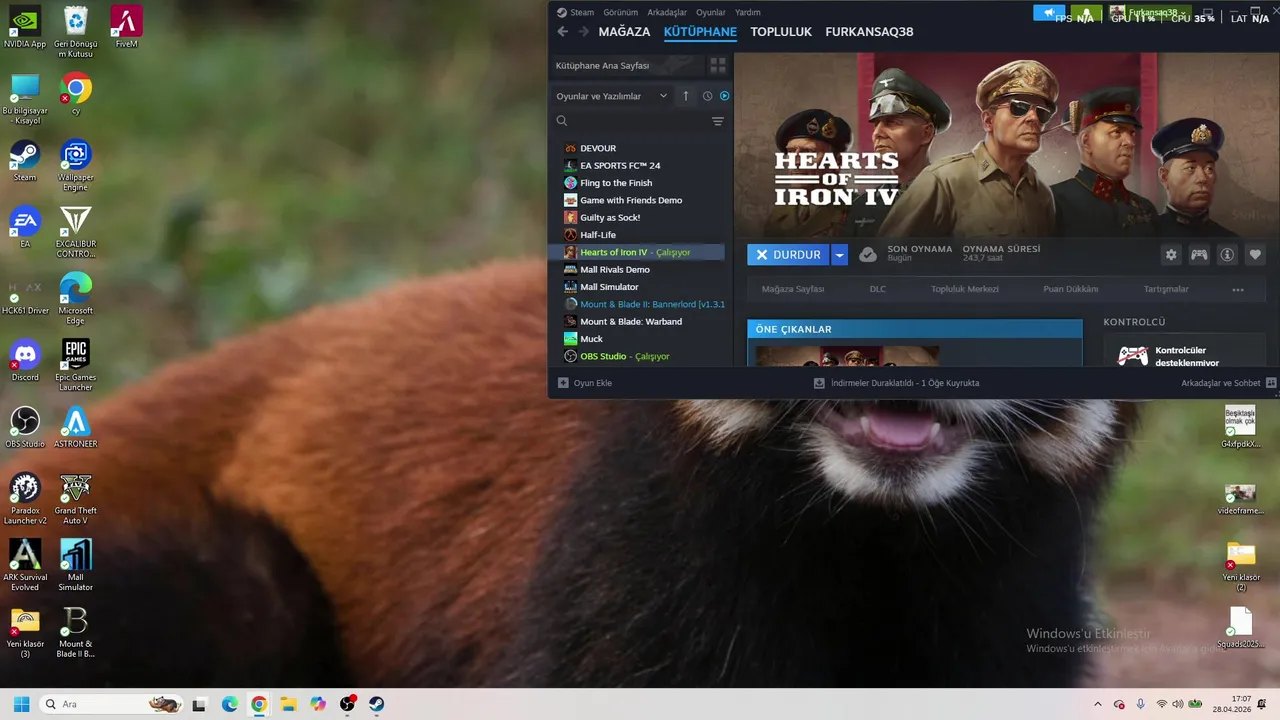Toggle the recent activity clock filter
Image resolution: width=1280 pixels, height=720 pixels.
(707, 96)
